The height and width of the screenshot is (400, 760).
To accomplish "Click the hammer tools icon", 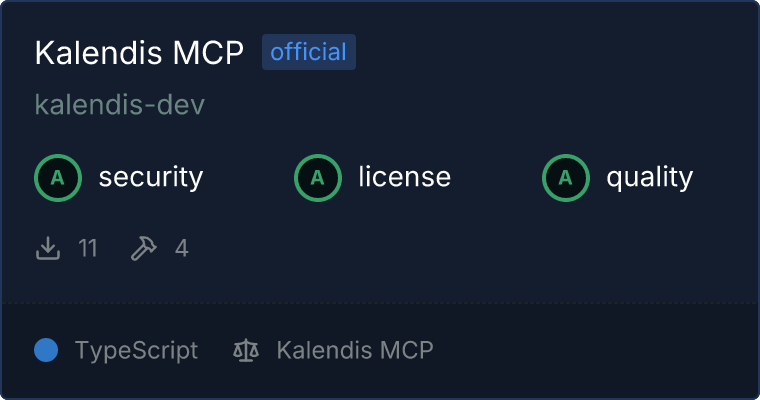I will (x=143, y=248).
